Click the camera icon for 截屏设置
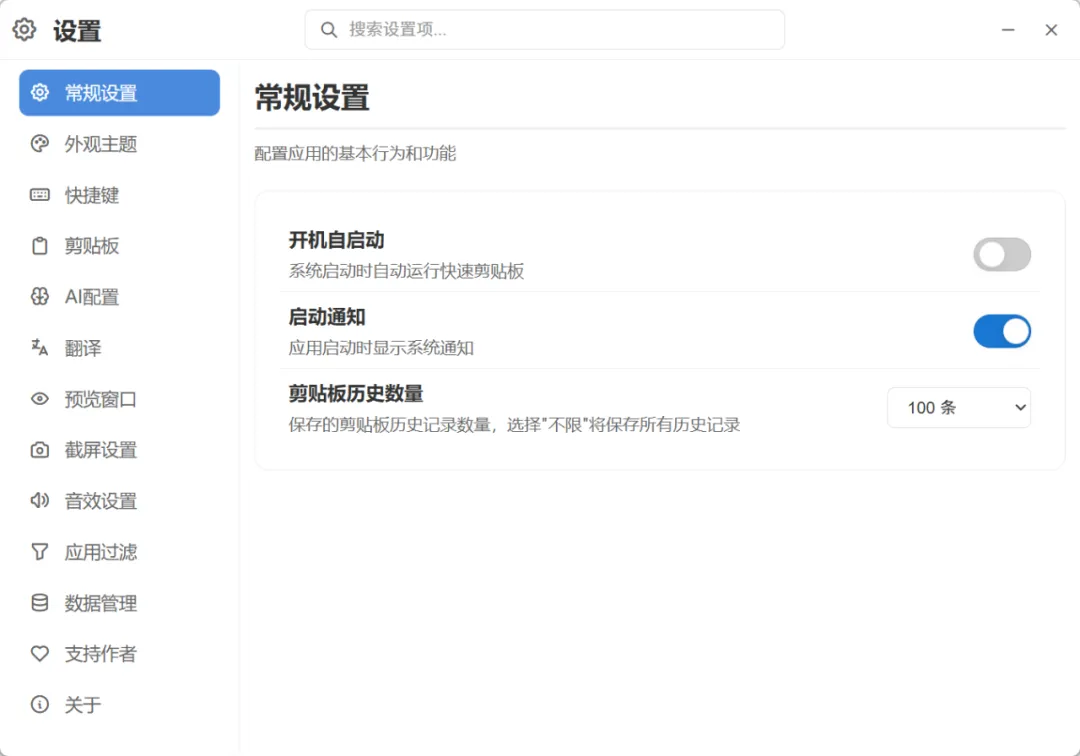1080x756 pixels. coord(40,450)
